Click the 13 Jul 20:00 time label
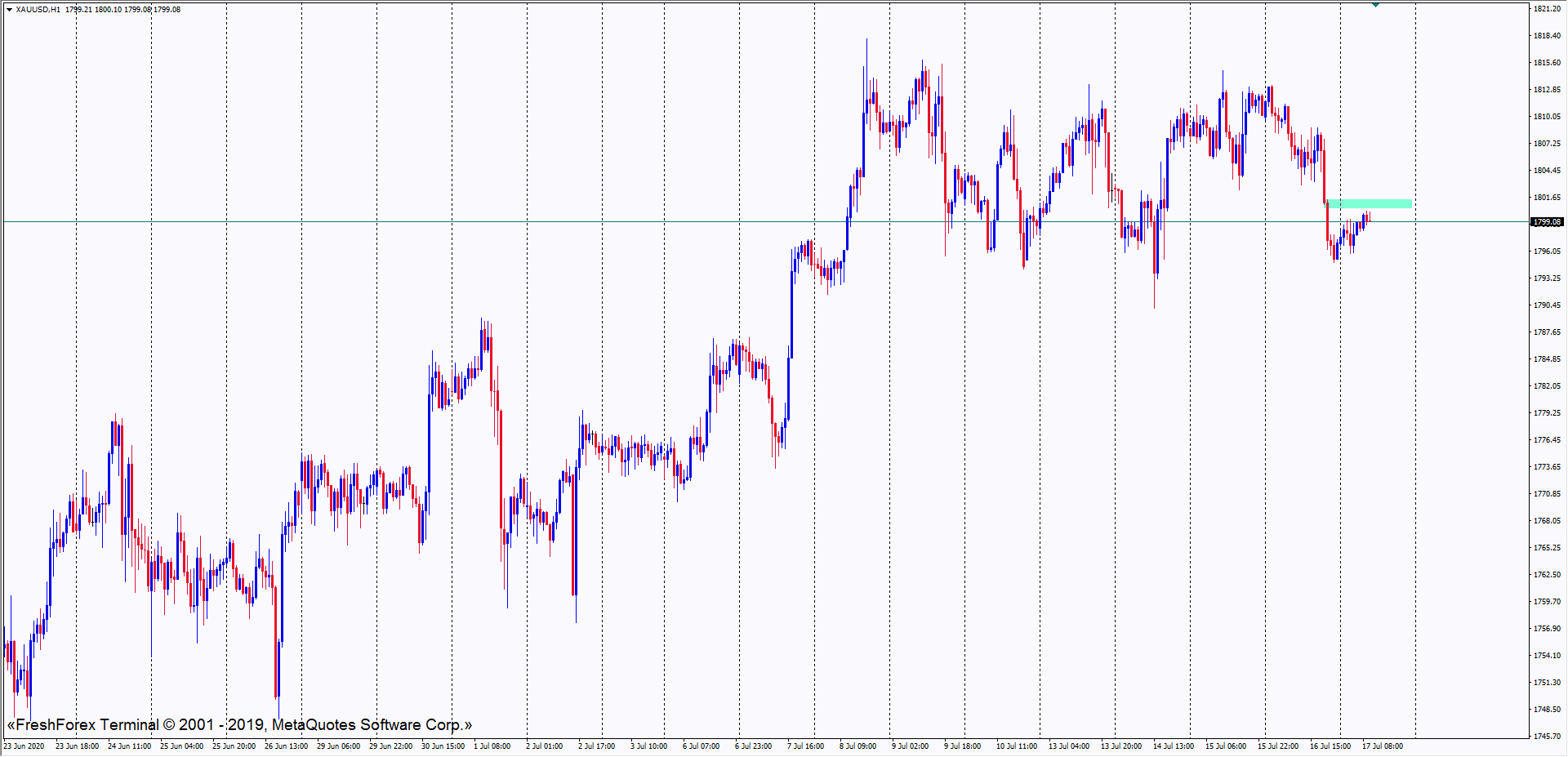The image size is (1568, 757). coord(1120,746)
